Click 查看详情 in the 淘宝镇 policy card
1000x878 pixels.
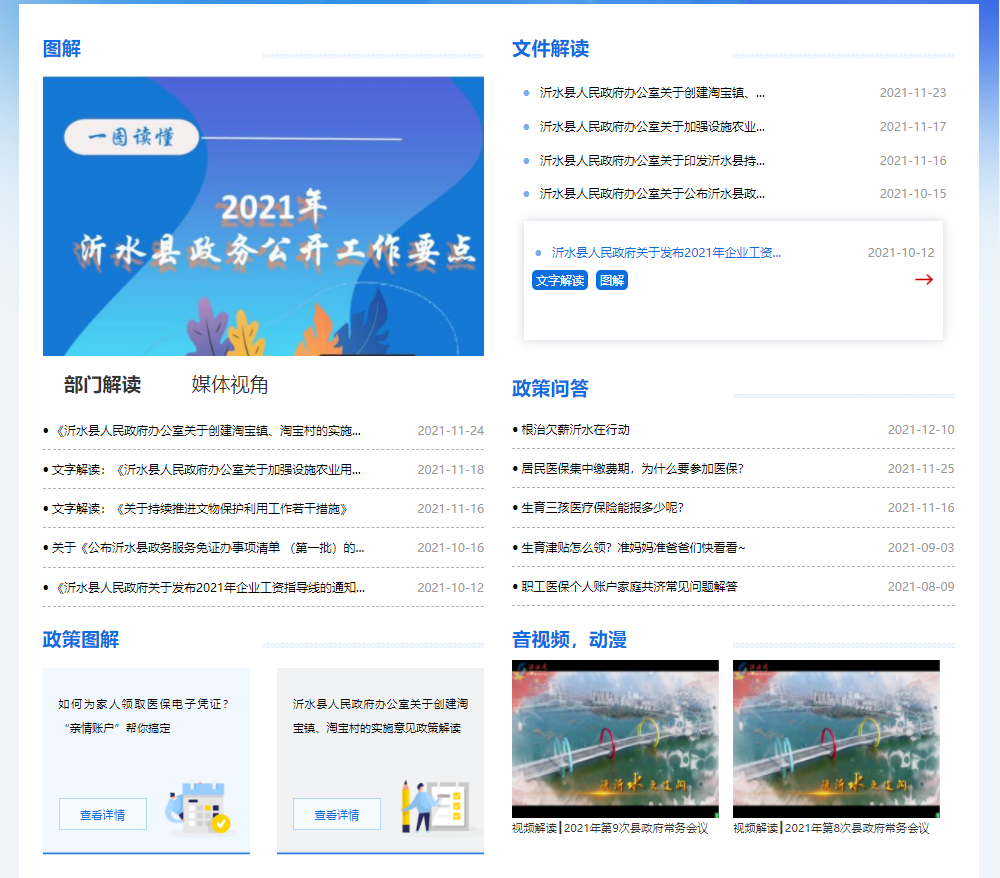pyautogui.click(x=337, y=814)
